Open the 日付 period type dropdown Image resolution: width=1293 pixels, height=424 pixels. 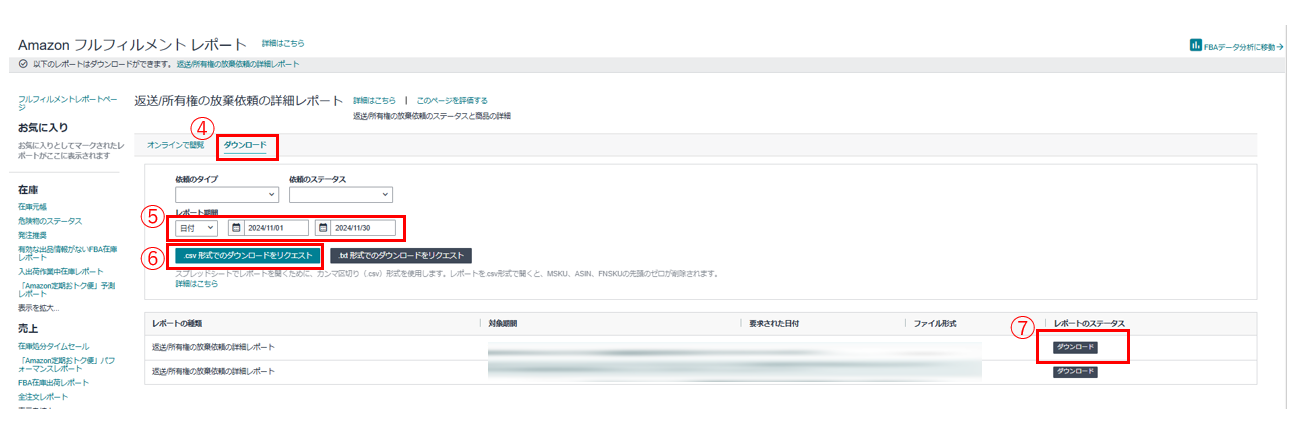point(196,228)
